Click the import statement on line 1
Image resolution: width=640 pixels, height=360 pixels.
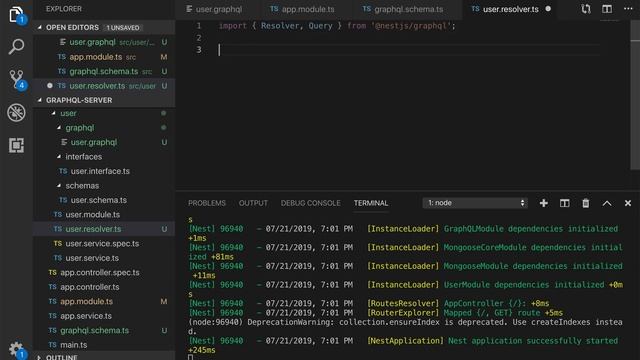tap(337, 26)
